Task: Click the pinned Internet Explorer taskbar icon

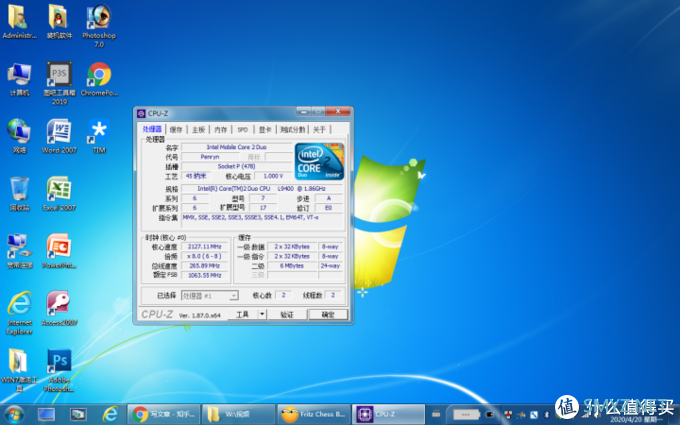Action: pyautogui.click(x=110, y=415)
